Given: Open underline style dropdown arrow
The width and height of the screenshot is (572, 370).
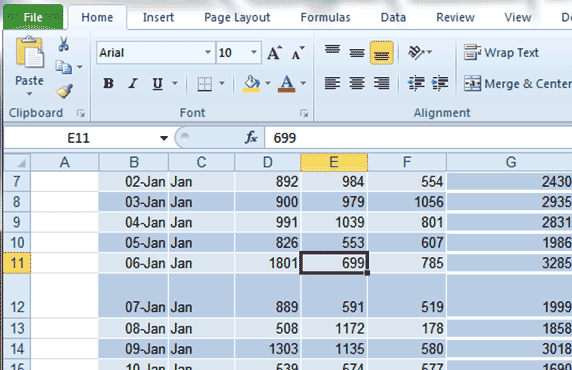Looking at the screenshot, I should tap(175, 84).
